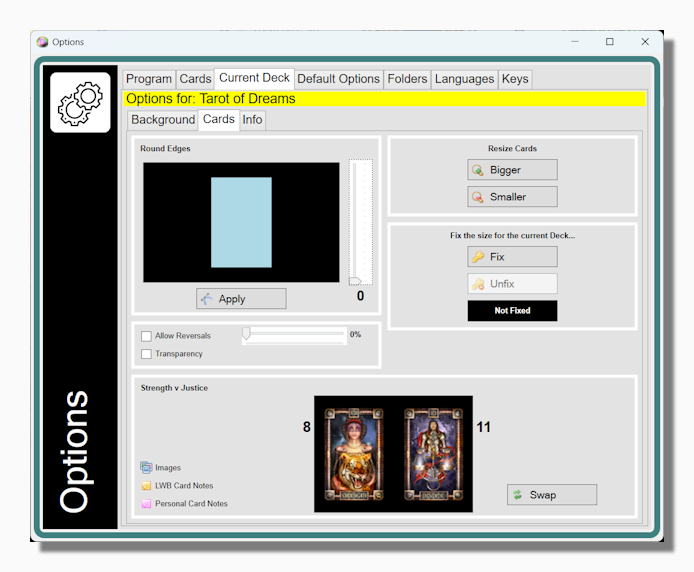Screen dimensions: 694x572
Task: Open the Program tab
Action: pos(149,79)
